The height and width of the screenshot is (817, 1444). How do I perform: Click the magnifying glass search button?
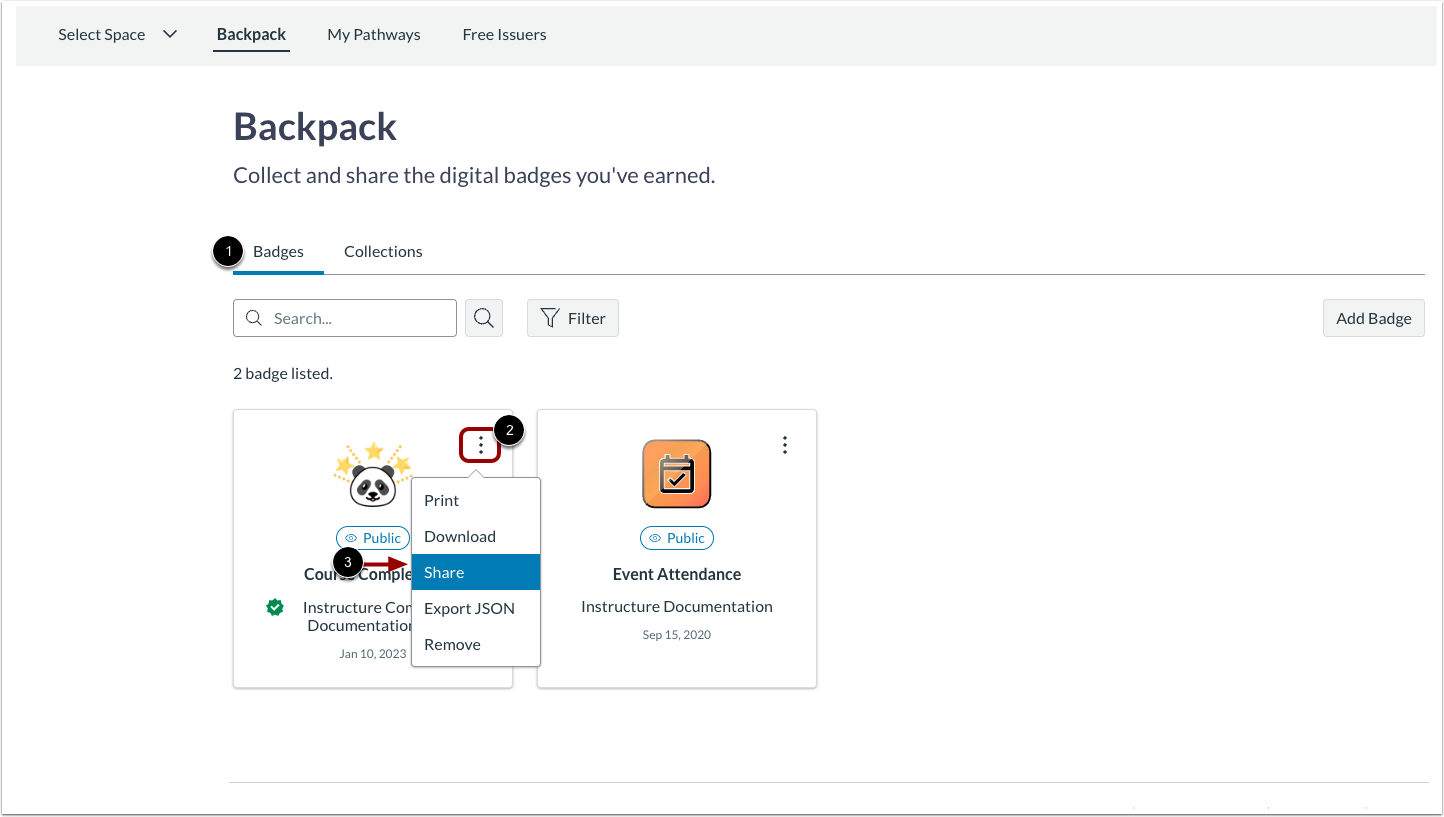[484, 318]
